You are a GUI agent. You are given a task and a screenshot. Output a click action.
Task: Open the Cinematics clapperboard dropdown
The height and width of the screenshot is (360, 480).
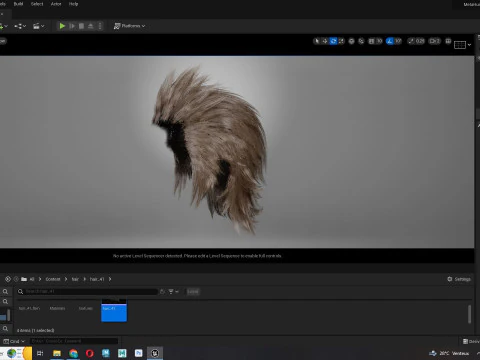[x=39, y=26]
